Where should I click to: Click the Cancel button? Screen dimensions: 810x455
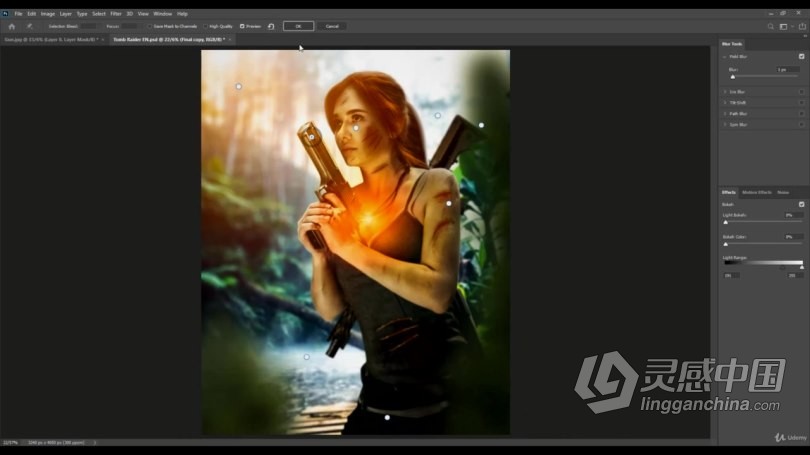pos(332,26)
